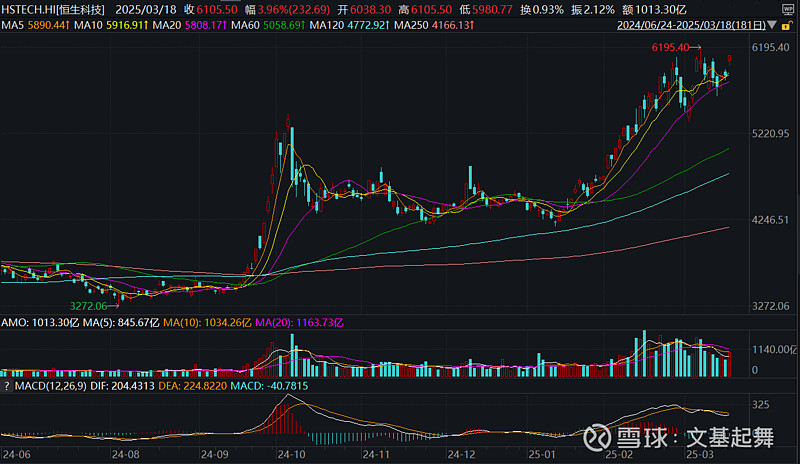Click the 325 MACD axis label

point(761,405)
